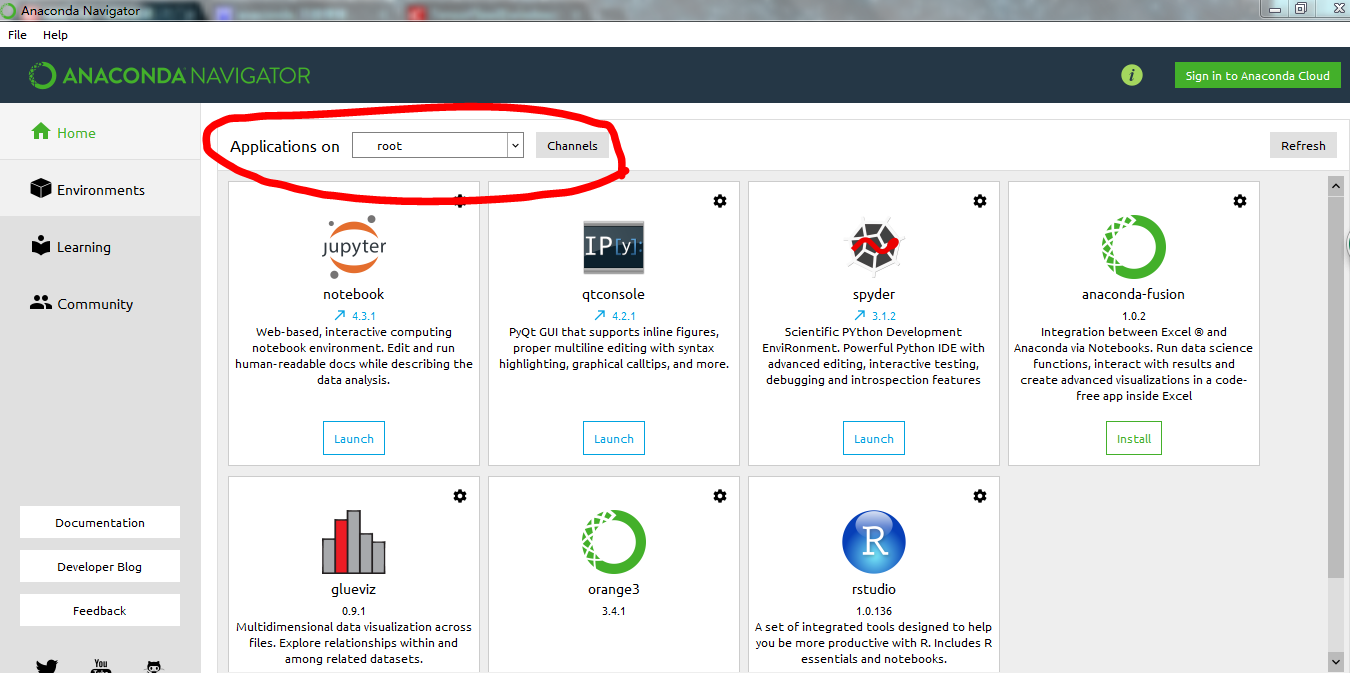This screenshot has width=1350, height=673.
Task: Click the Spyder spider-web logo
Action: point(873,247)
